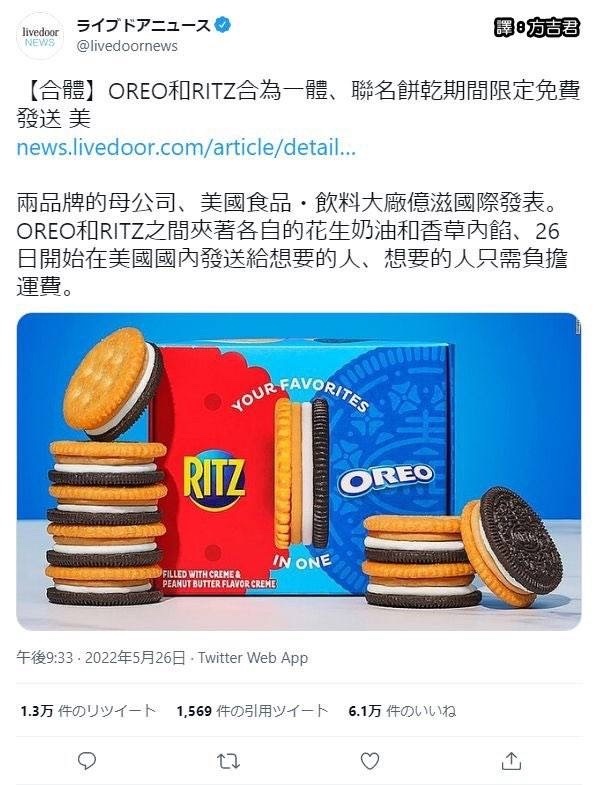598x785 pixels.
Task: Like the tweet with heart icon
Action: point(370,761)
